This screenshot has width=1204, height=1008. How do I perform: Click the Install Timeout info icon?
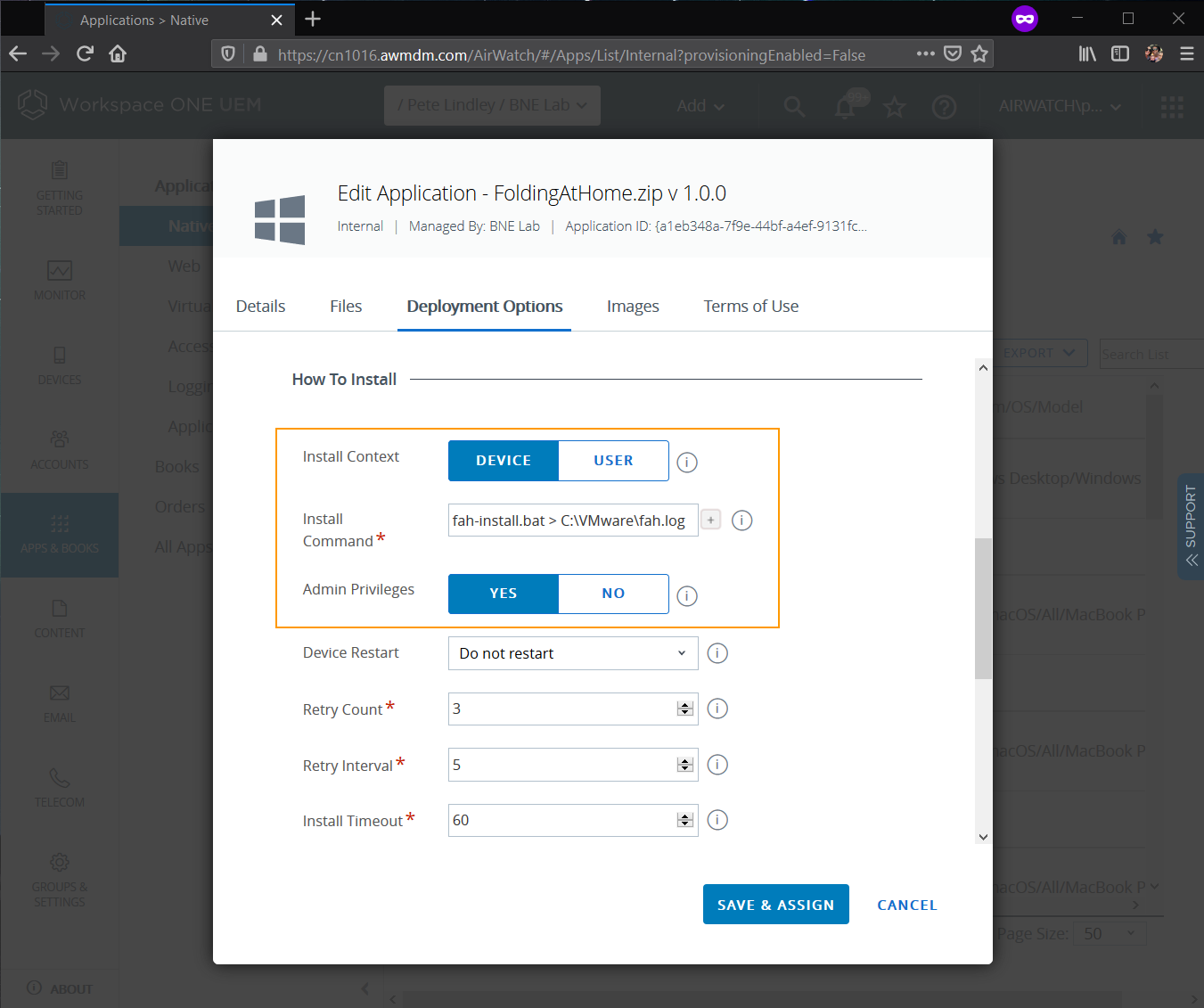(x=717, y=820)
